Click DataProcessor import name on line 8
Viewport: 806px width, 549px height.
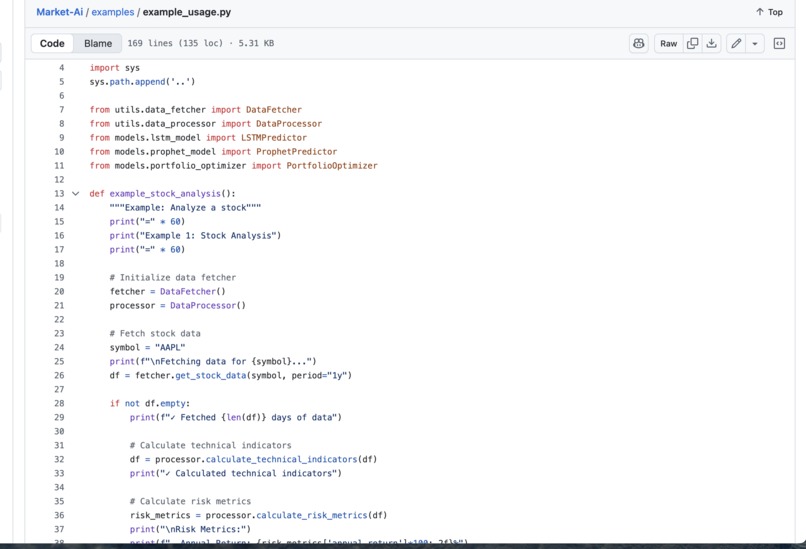[289, 124]
